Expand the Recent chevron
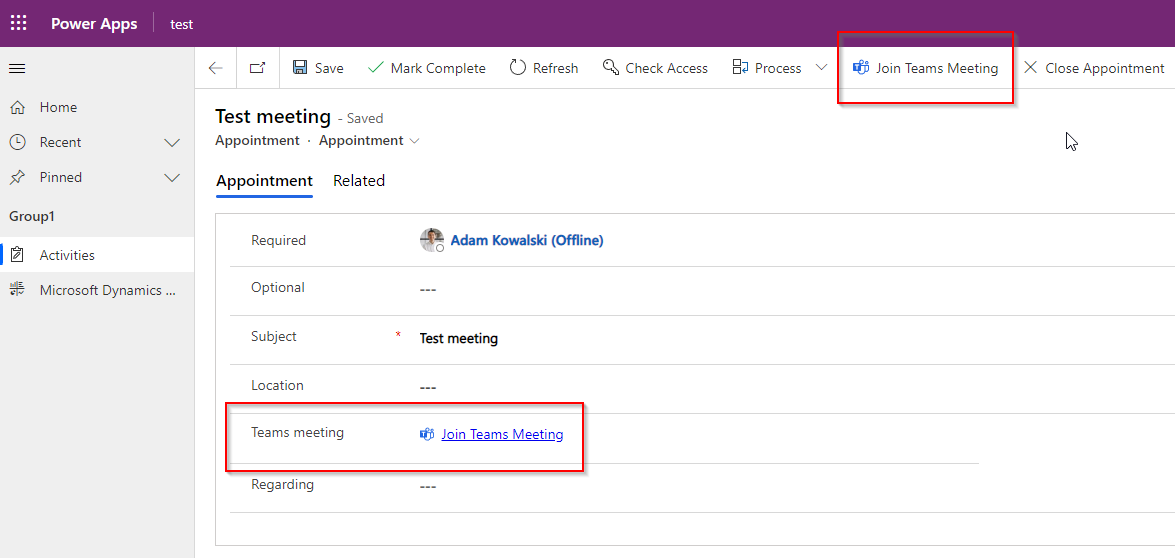Screen dimensions: 1175x558 click(x=172, y=142)
